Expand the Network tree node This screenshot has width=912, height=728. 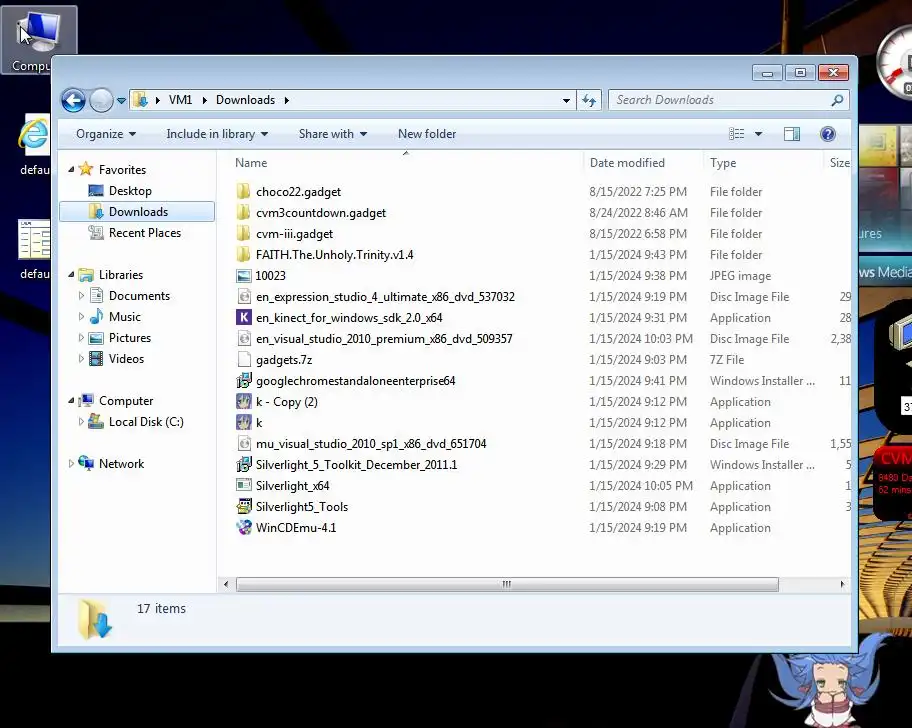pos(71,463)
